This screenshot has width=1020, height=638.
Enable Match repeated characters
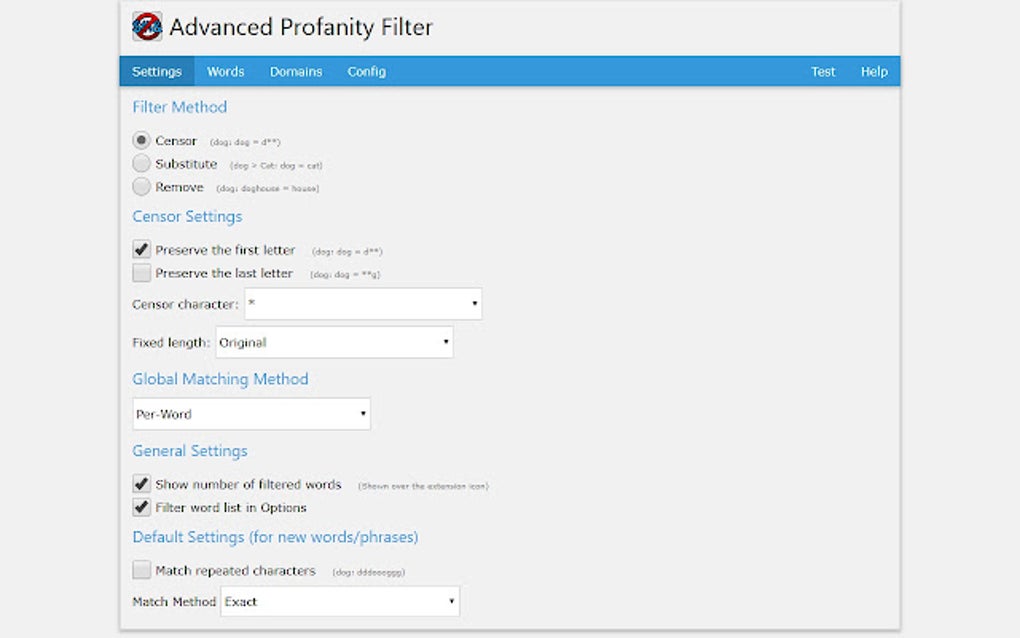click(x=141, y=570)
